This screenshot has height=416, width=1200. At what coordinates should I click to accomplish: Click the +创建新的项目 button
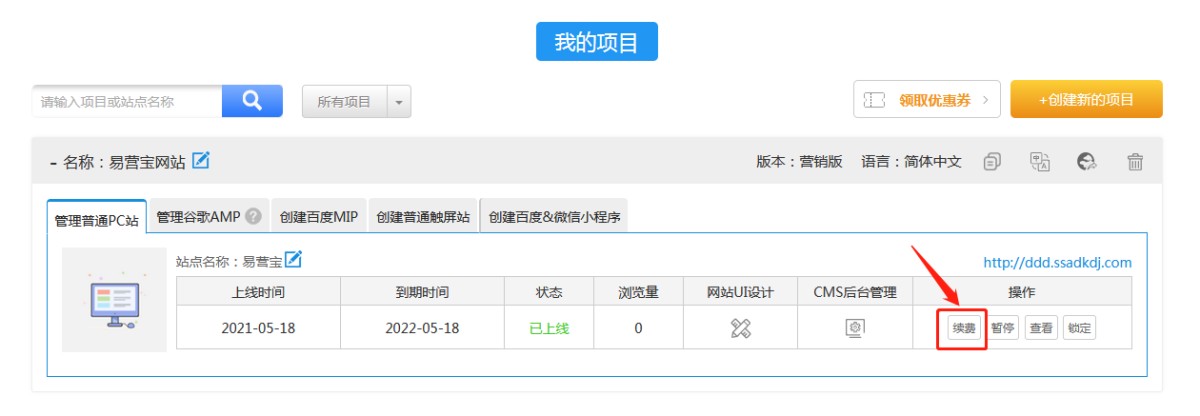pos(1086,100)
